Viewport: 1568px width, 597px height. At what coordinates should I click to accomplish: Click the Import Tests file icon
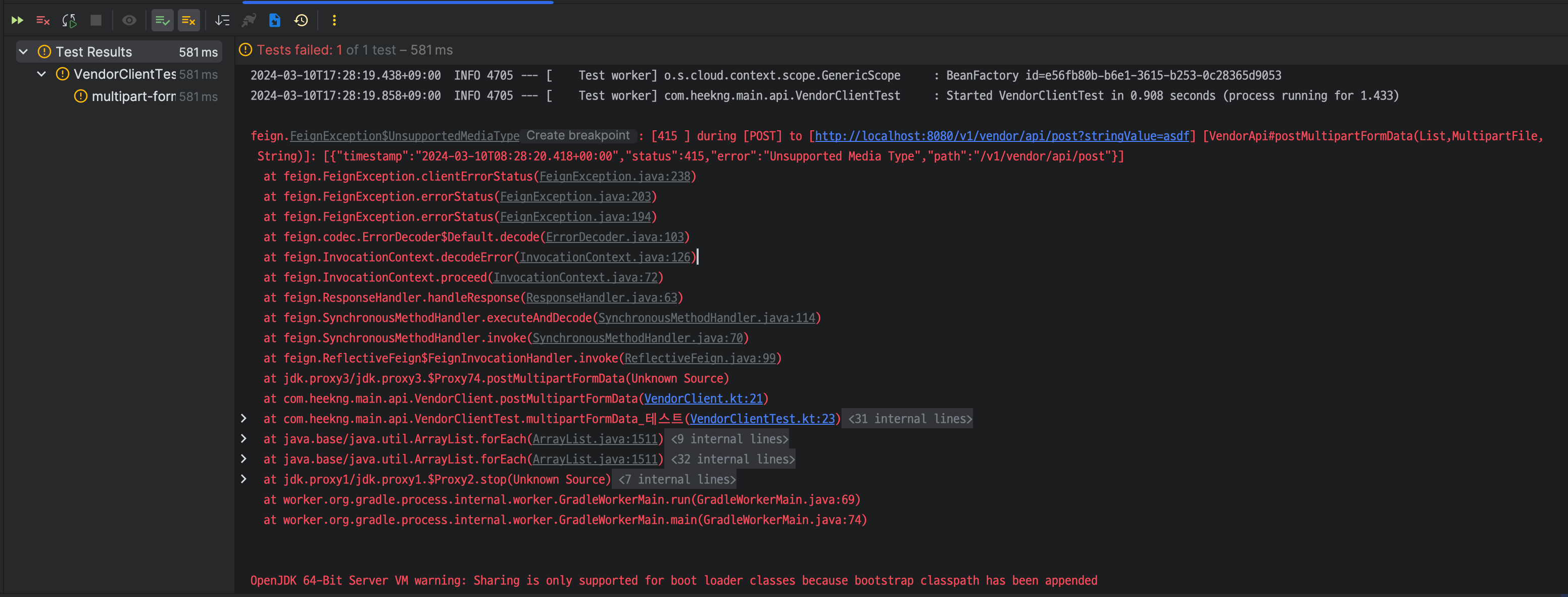pos(274,20)
